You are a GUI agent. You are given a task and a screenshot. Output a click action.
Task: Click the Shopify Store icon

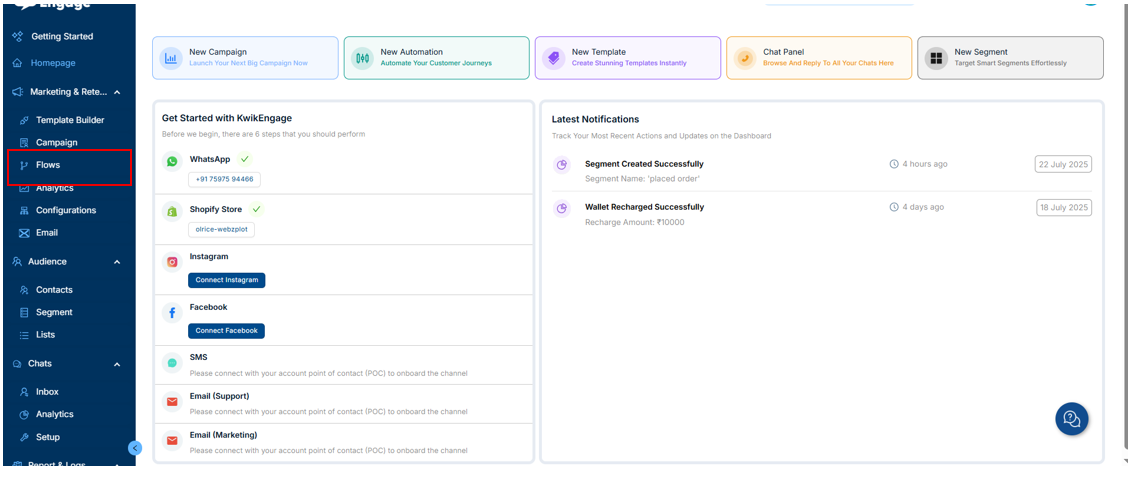(x=173, y=211)
